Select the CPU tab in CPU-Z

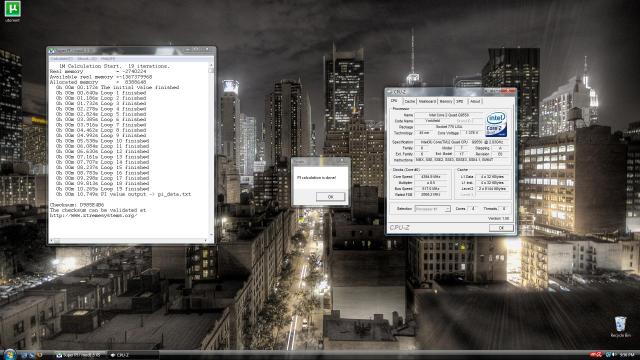pyautogui.click(x=394, y=101)
